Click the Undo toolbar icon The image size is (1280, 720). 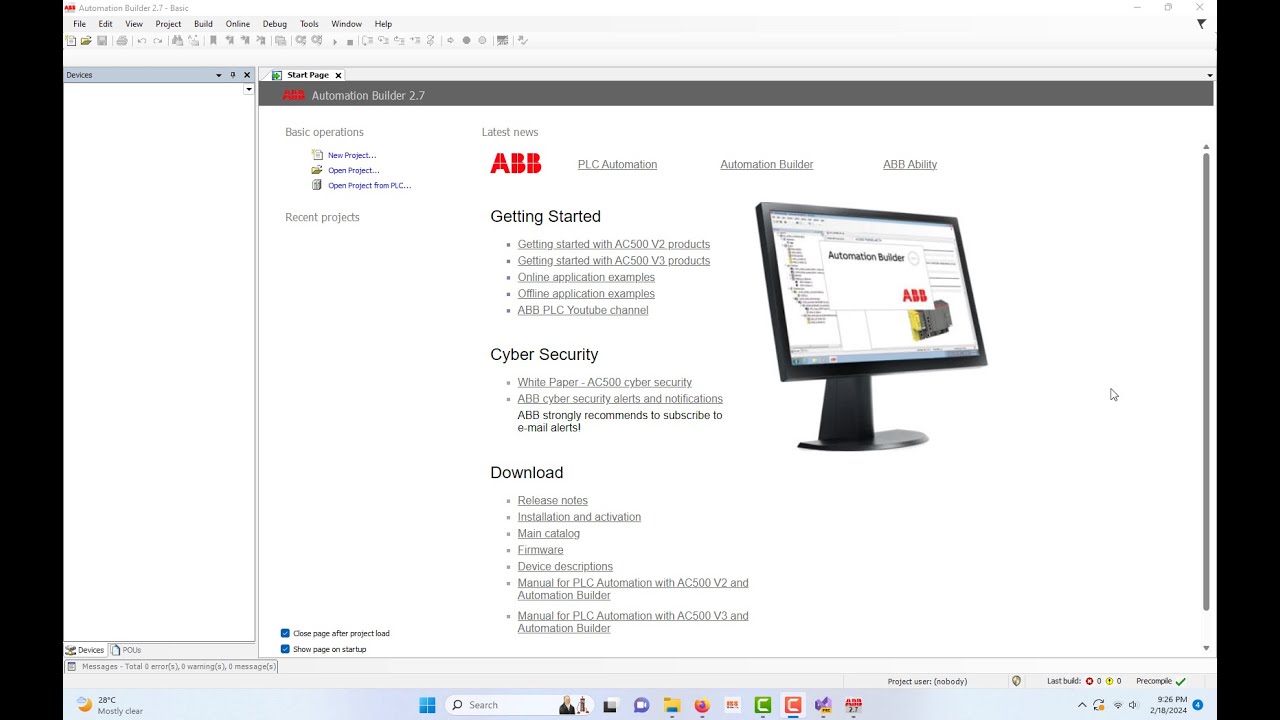click(142, 41)
